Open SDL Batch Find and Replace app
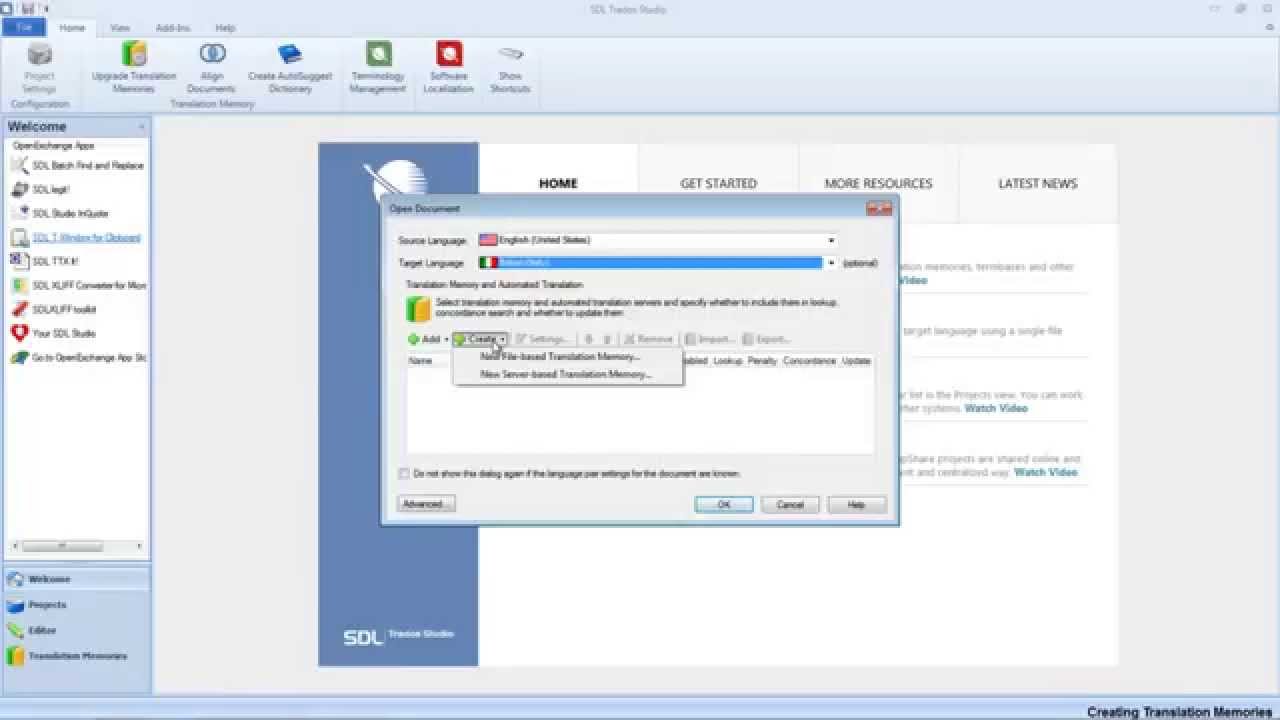The height and width of the screenshot is (720, 1280). click(78, 165)
